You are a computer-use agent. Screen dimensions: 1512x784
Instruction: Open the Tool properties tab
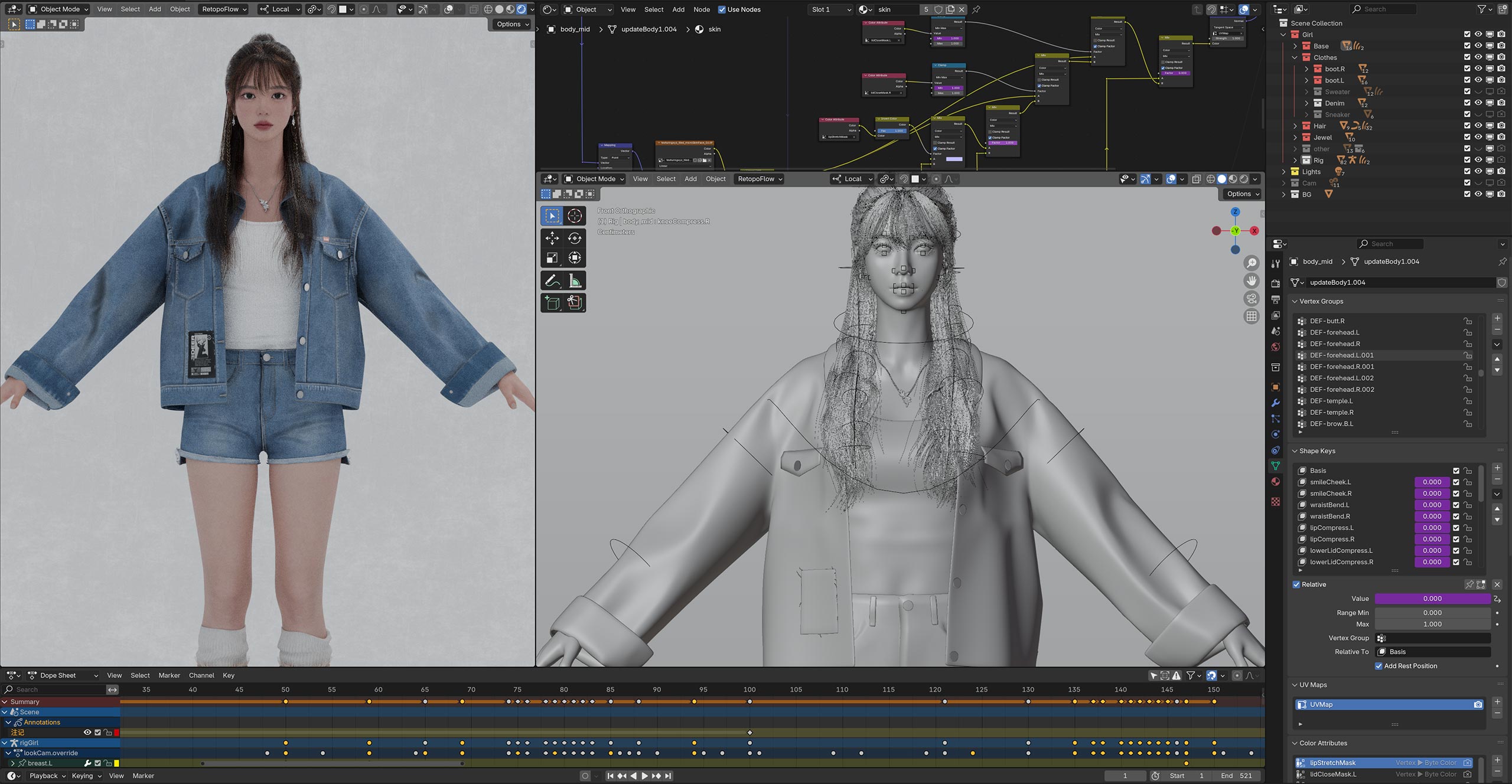pyautogui.click(x=1276, y=264)
